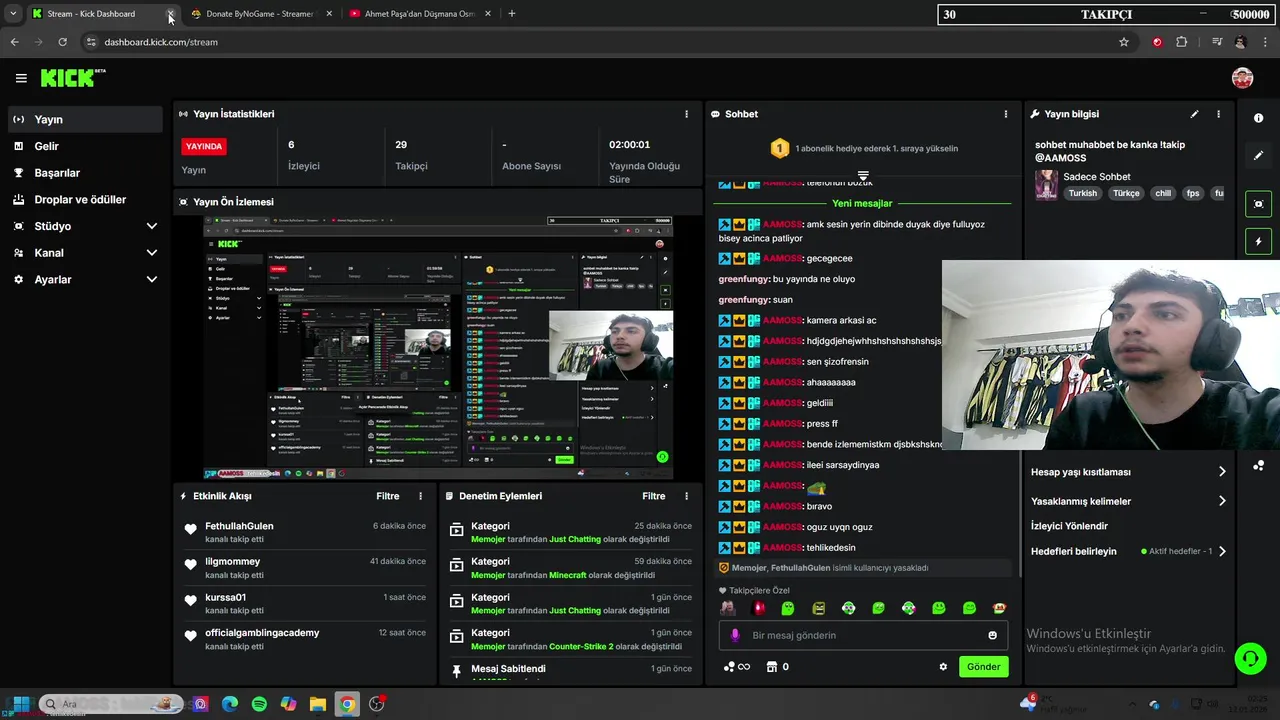
Task: Open the green support headset button
Action: tap(1250, 658)
